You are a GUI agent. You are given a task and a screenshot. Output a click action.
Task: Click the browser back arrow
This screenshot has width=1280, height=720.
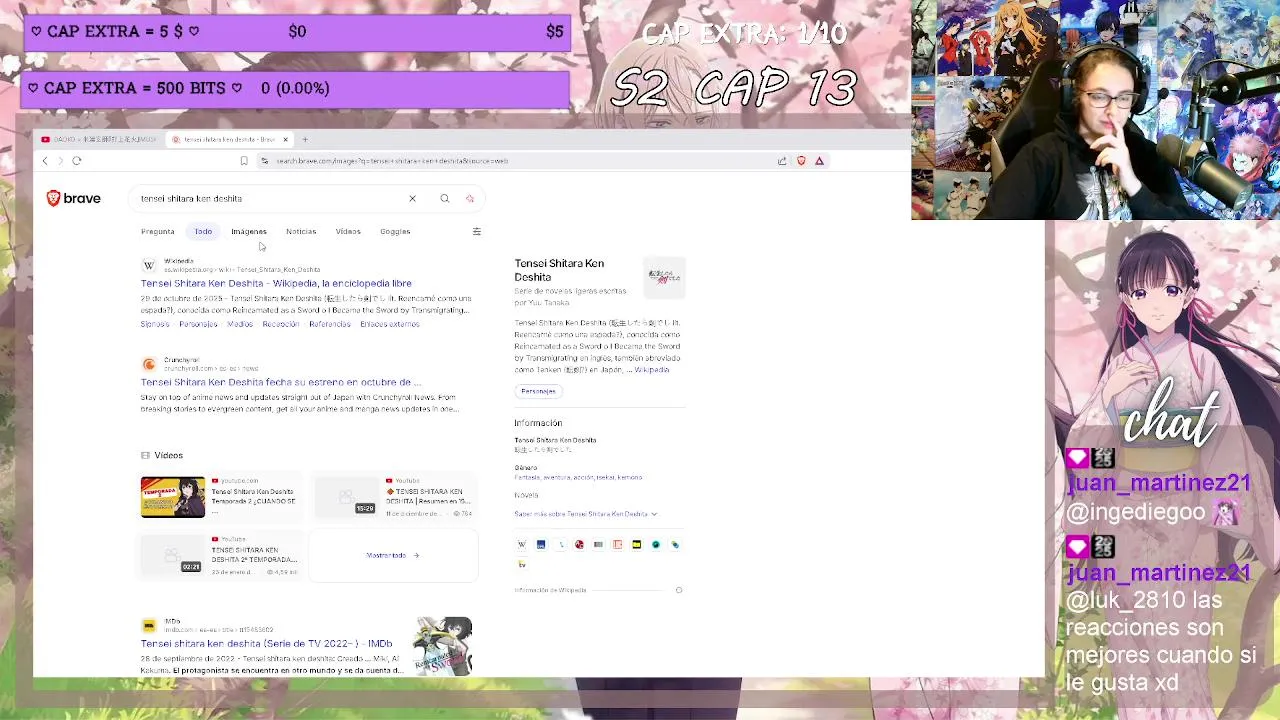click(44, 161)
